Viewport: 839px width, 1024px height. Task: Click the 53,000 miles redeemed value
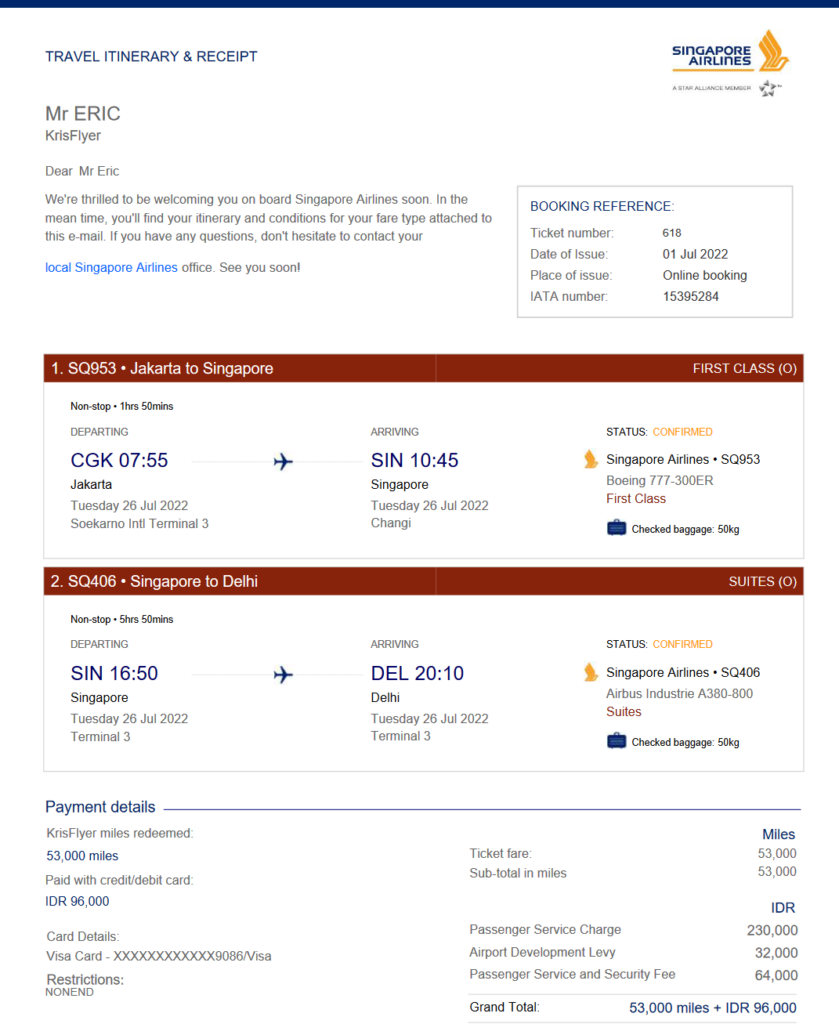[x=82, y=856]
